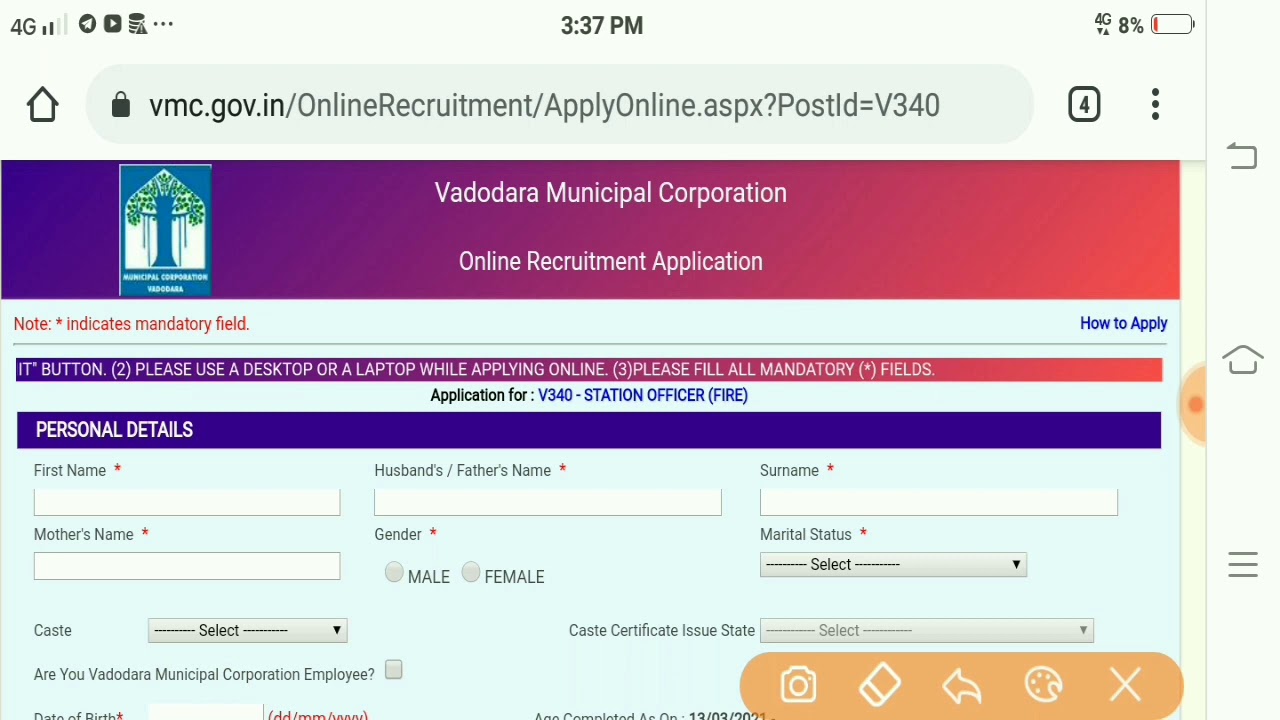
Task: Focus the First Name input field
Action: click(x=187, y=502)
